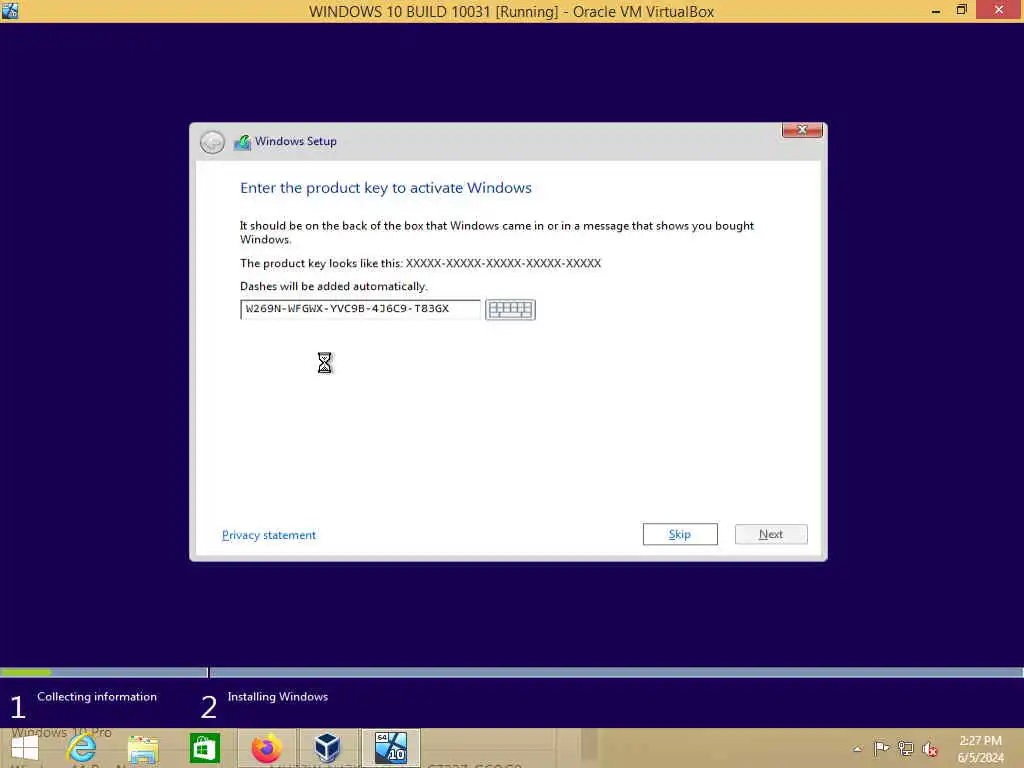1024x768 pixels.
Task: Restore down the VirtualBox window
Action: pyautogui.click(x=961, y=10)
